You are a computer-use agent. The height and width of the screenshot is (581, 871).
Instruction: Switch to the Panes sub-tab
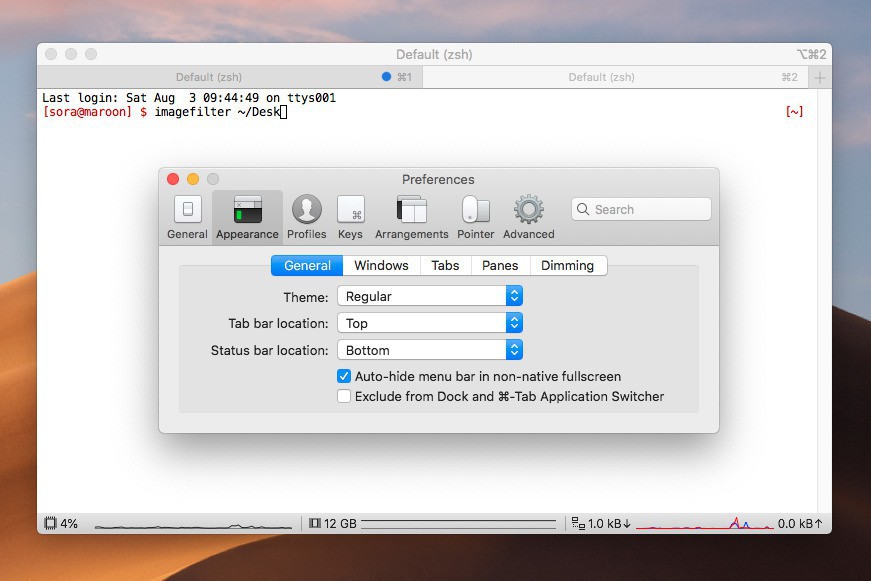[500, 265]
